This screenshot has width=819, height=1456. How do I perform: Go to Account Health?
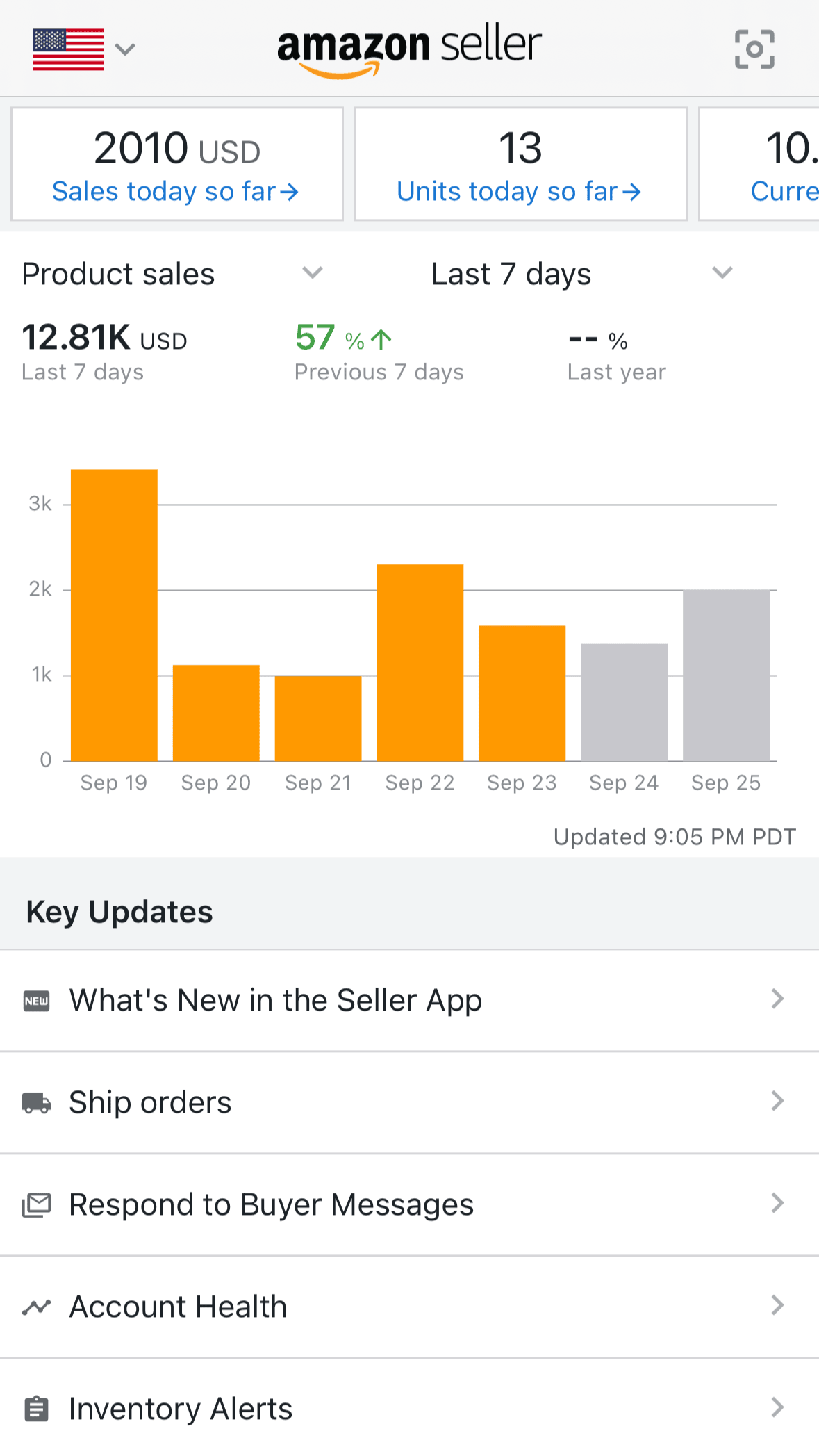tap(179, 1307)
